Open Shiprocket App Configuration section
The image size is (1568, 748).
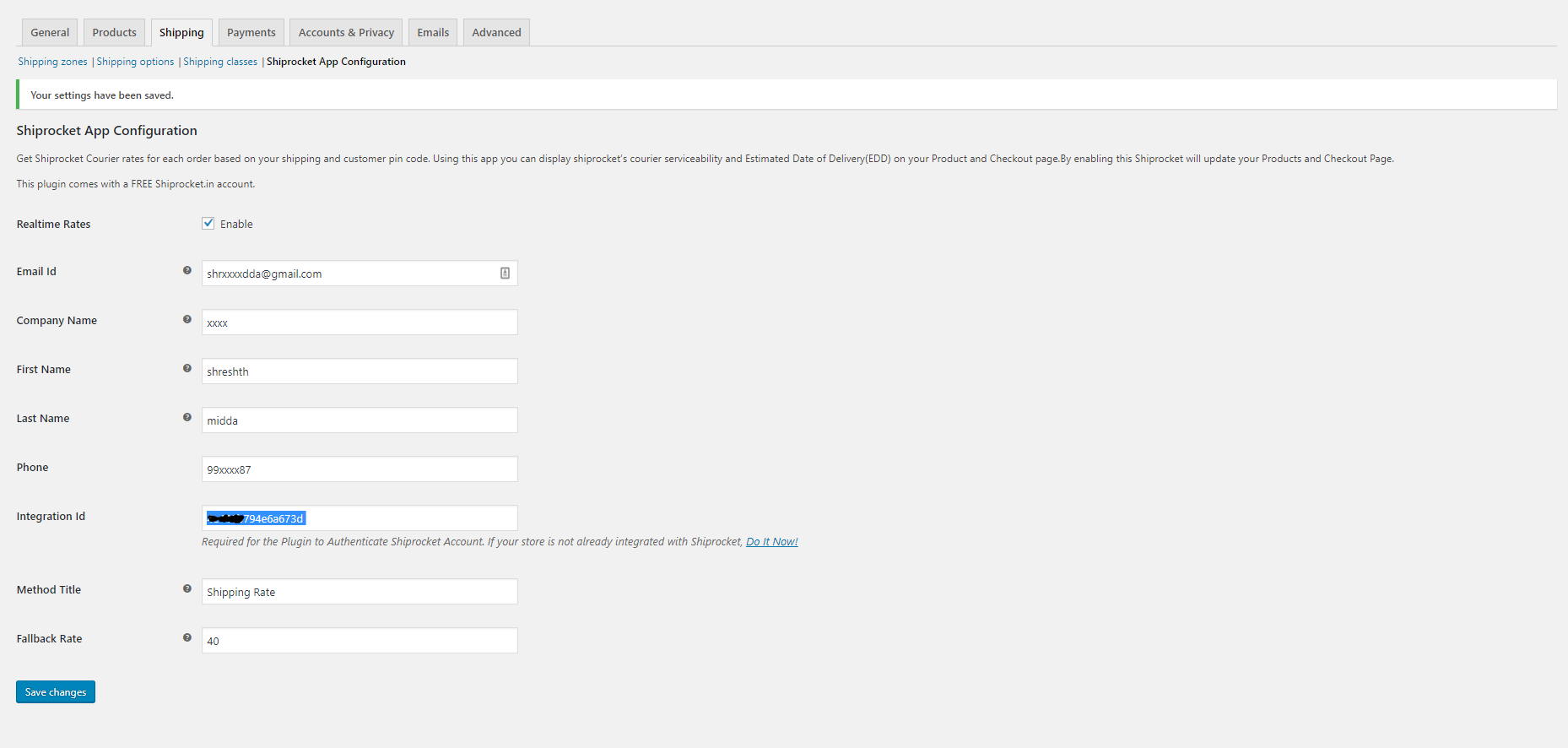tap(336, 62)
